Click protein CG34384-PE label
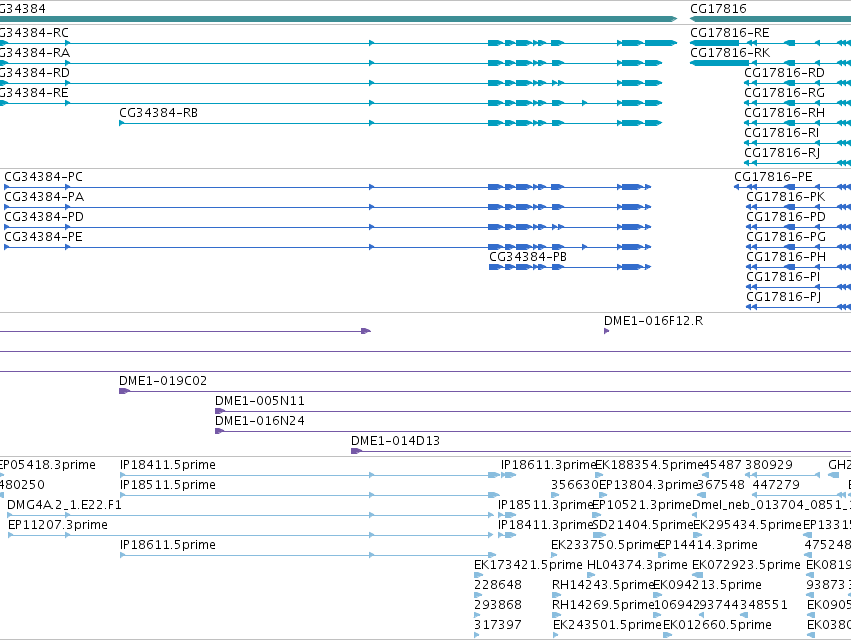 click(x=43, y=237)
